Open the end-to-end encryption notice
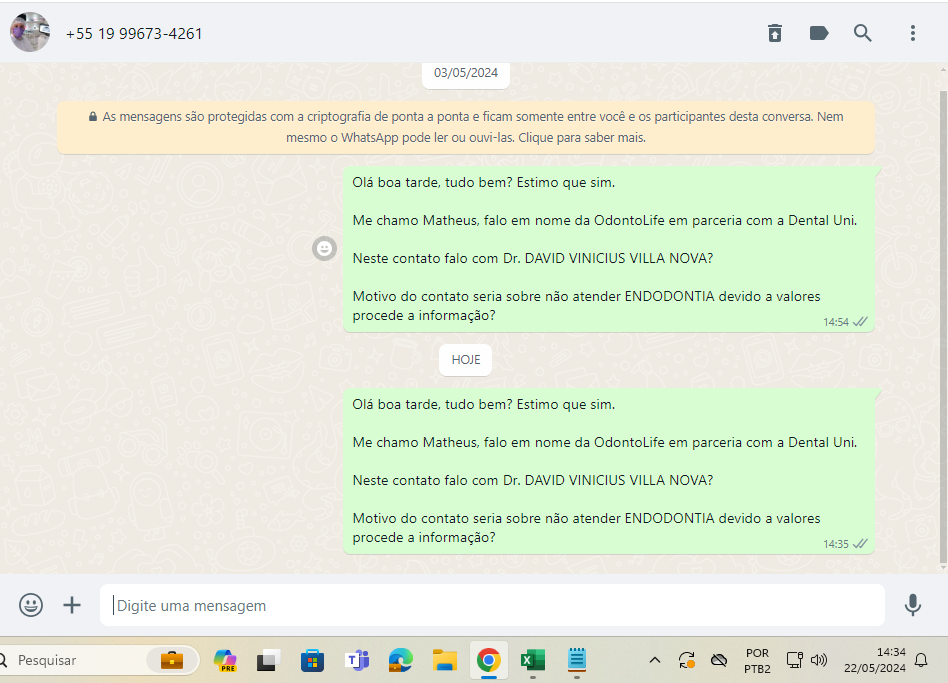The width and height of the screenshot is (948, 683). 466,127
